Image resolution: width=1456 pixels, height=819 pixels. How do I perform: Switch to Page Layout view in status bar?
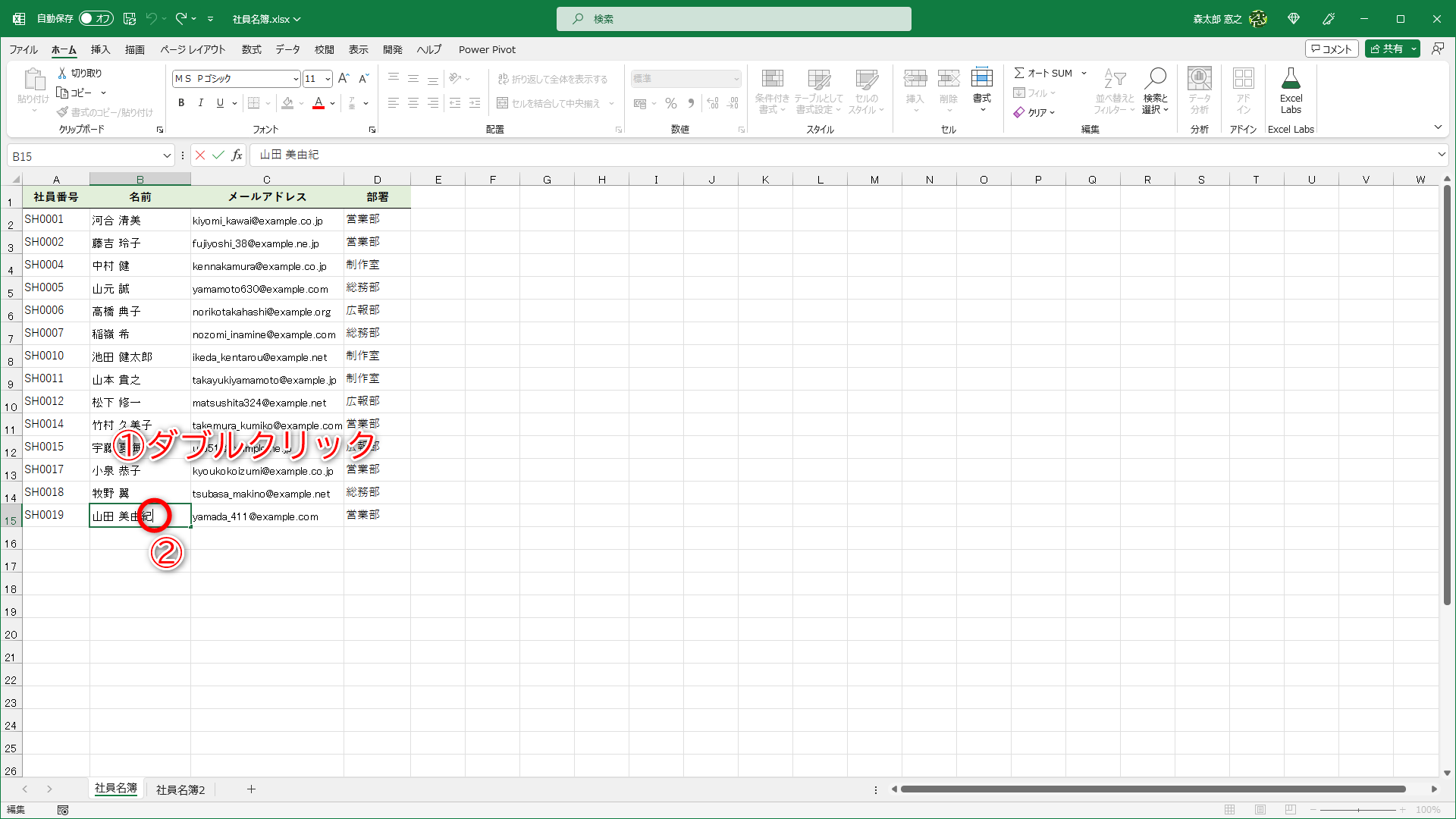tap(1260, 810)
